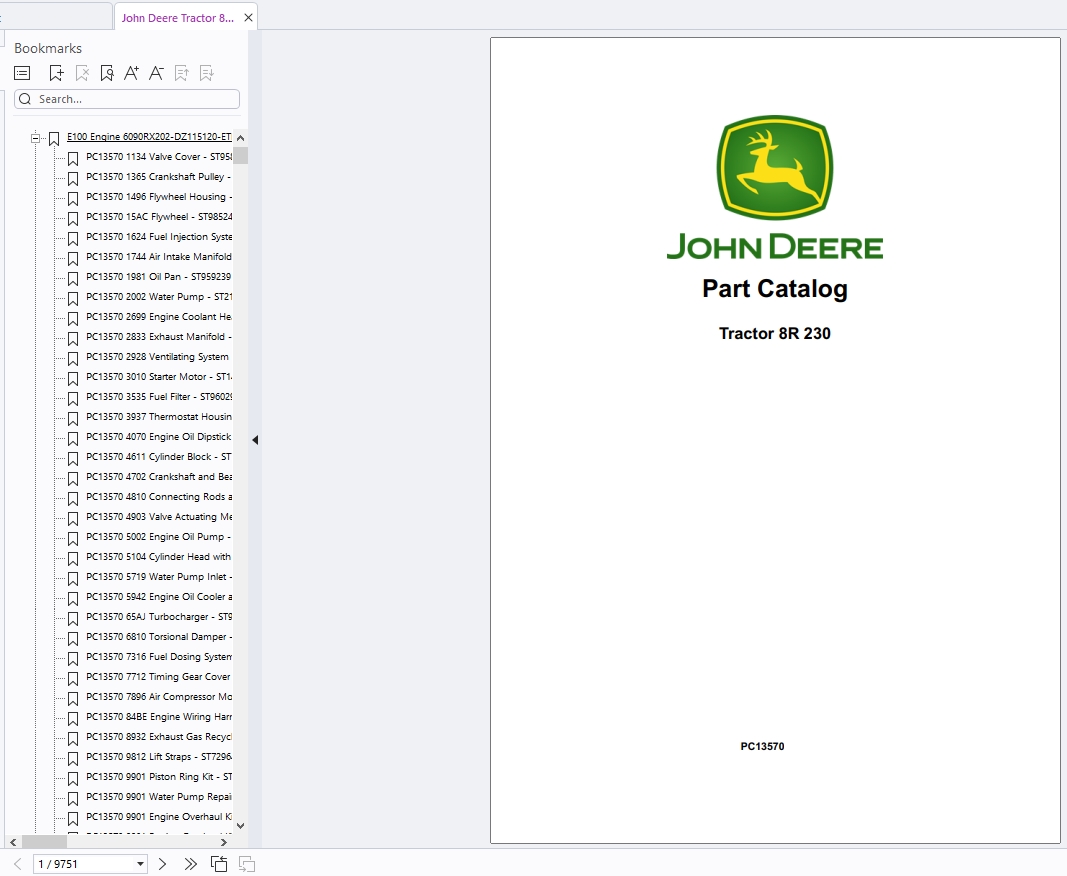This screenshot has width=1067, height=876.
Task: Click the bookmarks scroll up arrow
Action: 240,137
